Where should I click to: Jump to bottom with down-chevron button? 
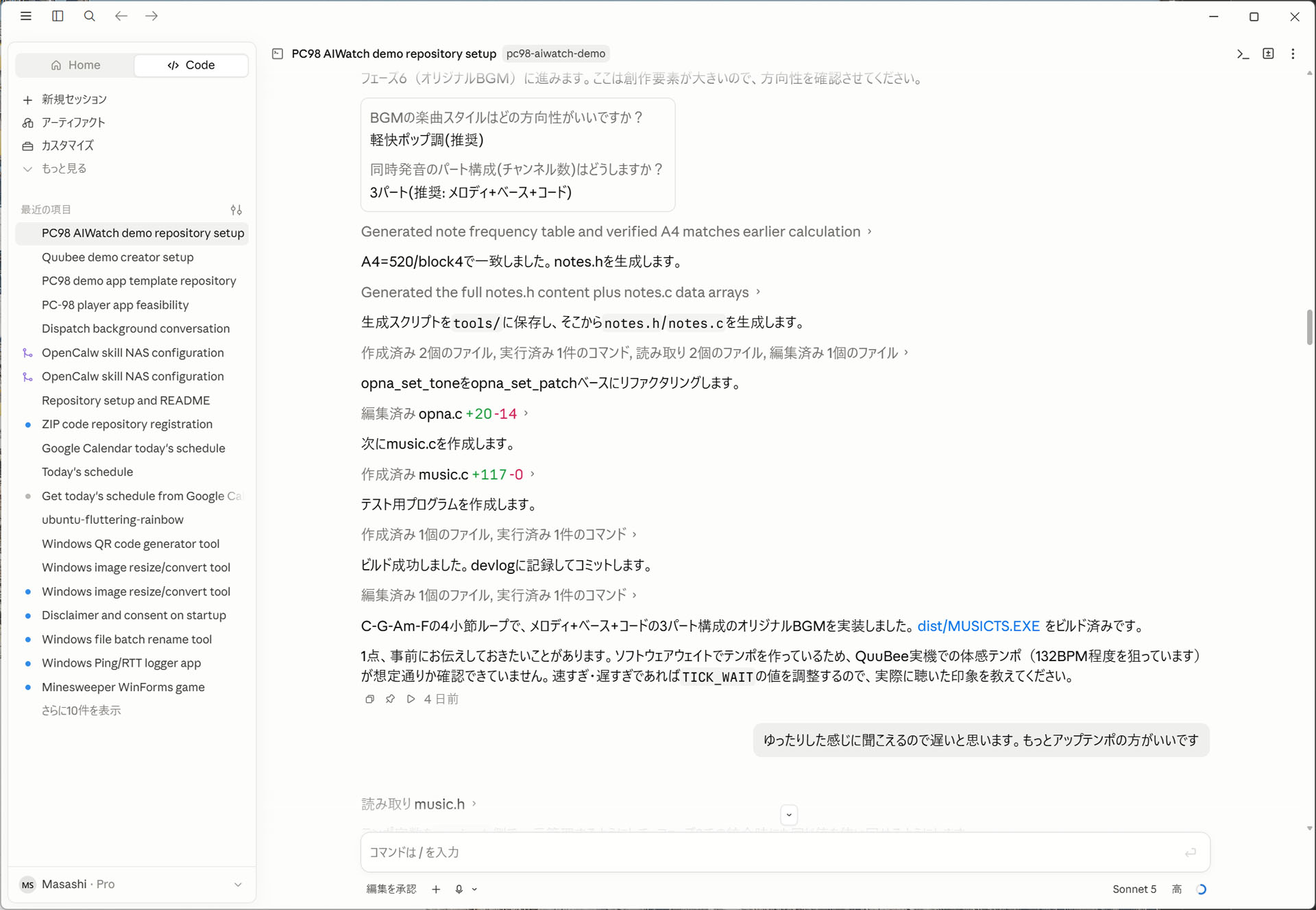coord(789,815)
